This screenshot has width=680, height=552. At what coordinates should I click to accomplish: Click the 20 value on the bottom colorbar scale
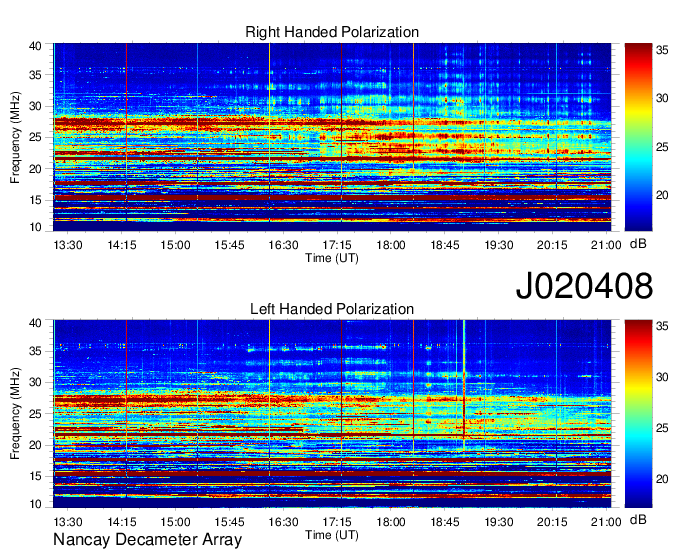point(662,479)
